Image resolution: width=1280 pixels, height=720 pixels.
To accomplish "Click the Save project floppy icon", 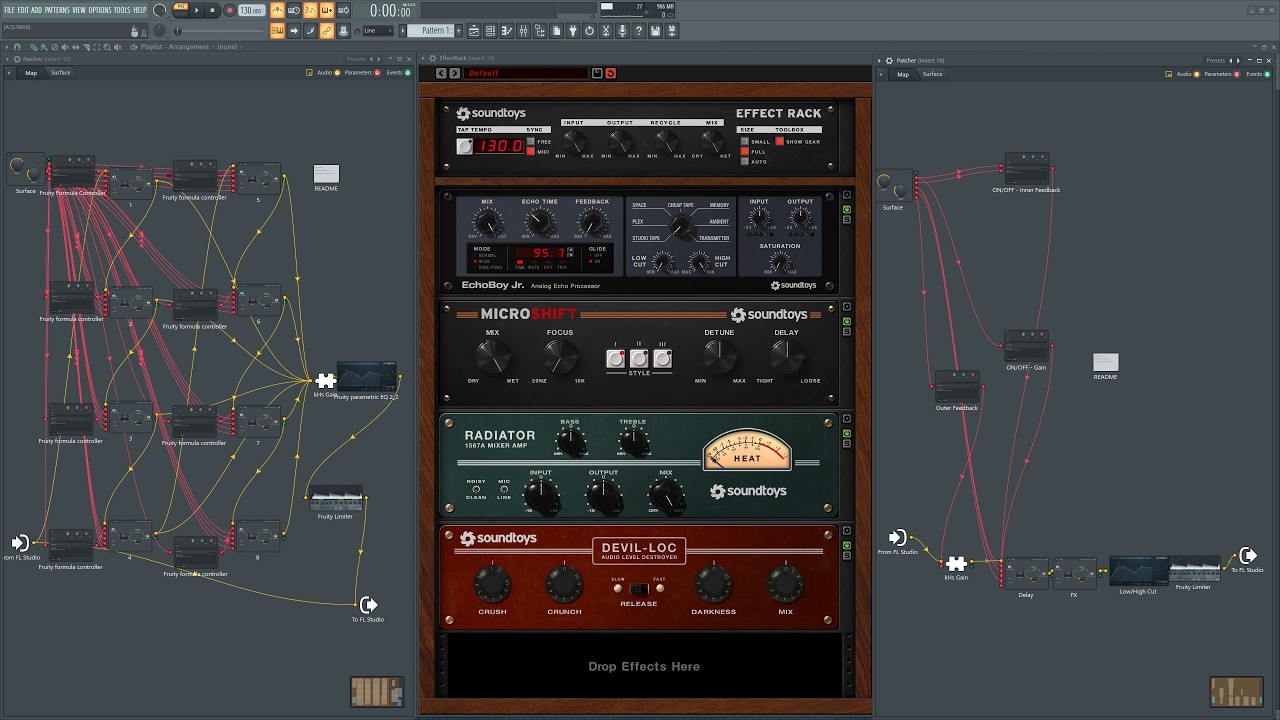I will (x=655, y=31).
